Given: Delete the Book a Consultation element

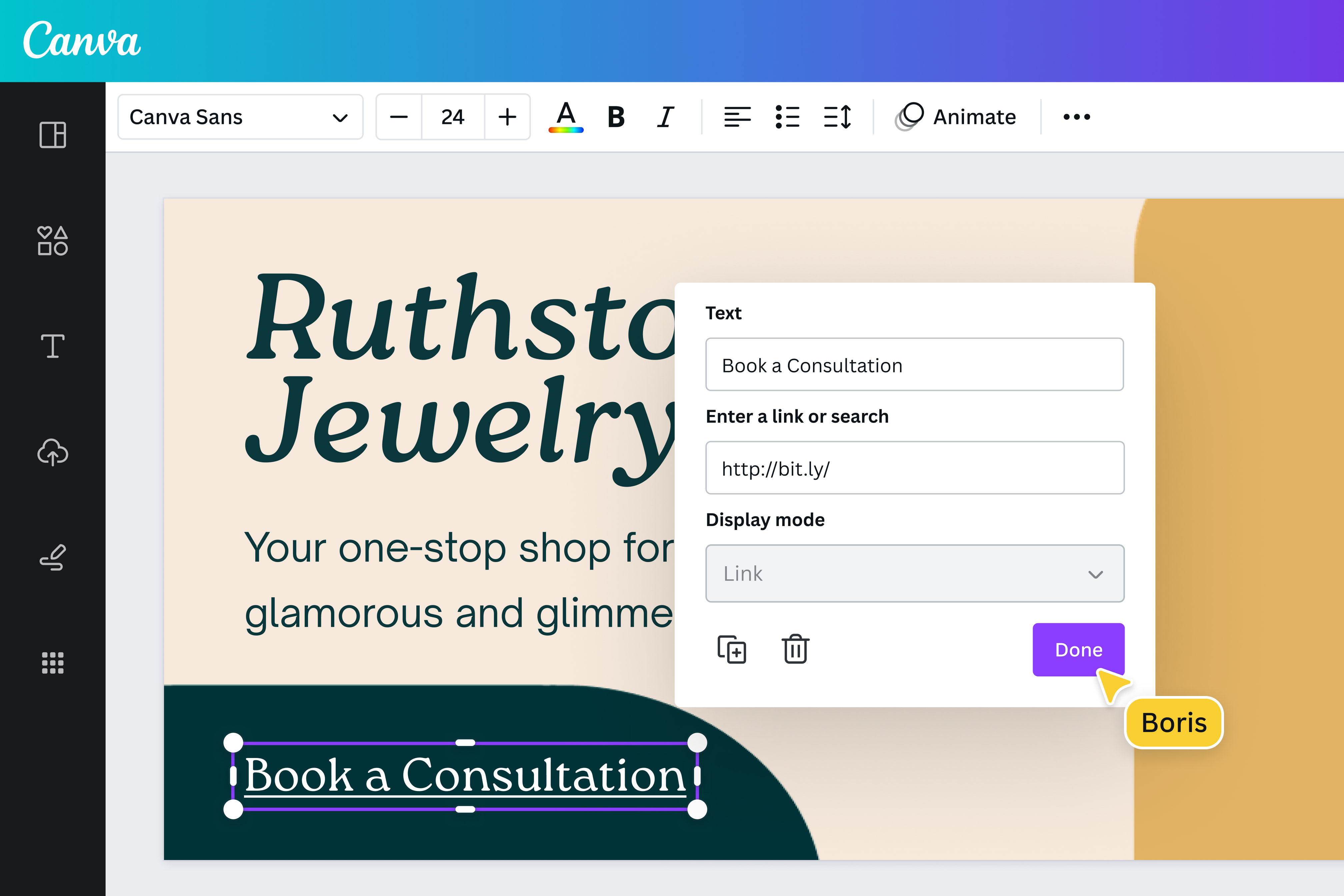Looking at the screenshot, I should pos(795,649).
